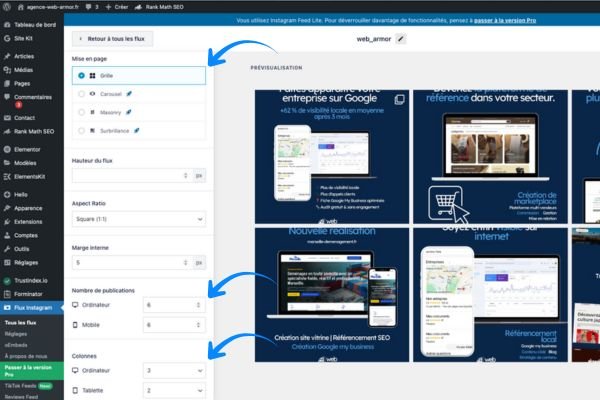Open Site Kit in sidebar
The width and height of the screenshot is (600, 400).
31,38
